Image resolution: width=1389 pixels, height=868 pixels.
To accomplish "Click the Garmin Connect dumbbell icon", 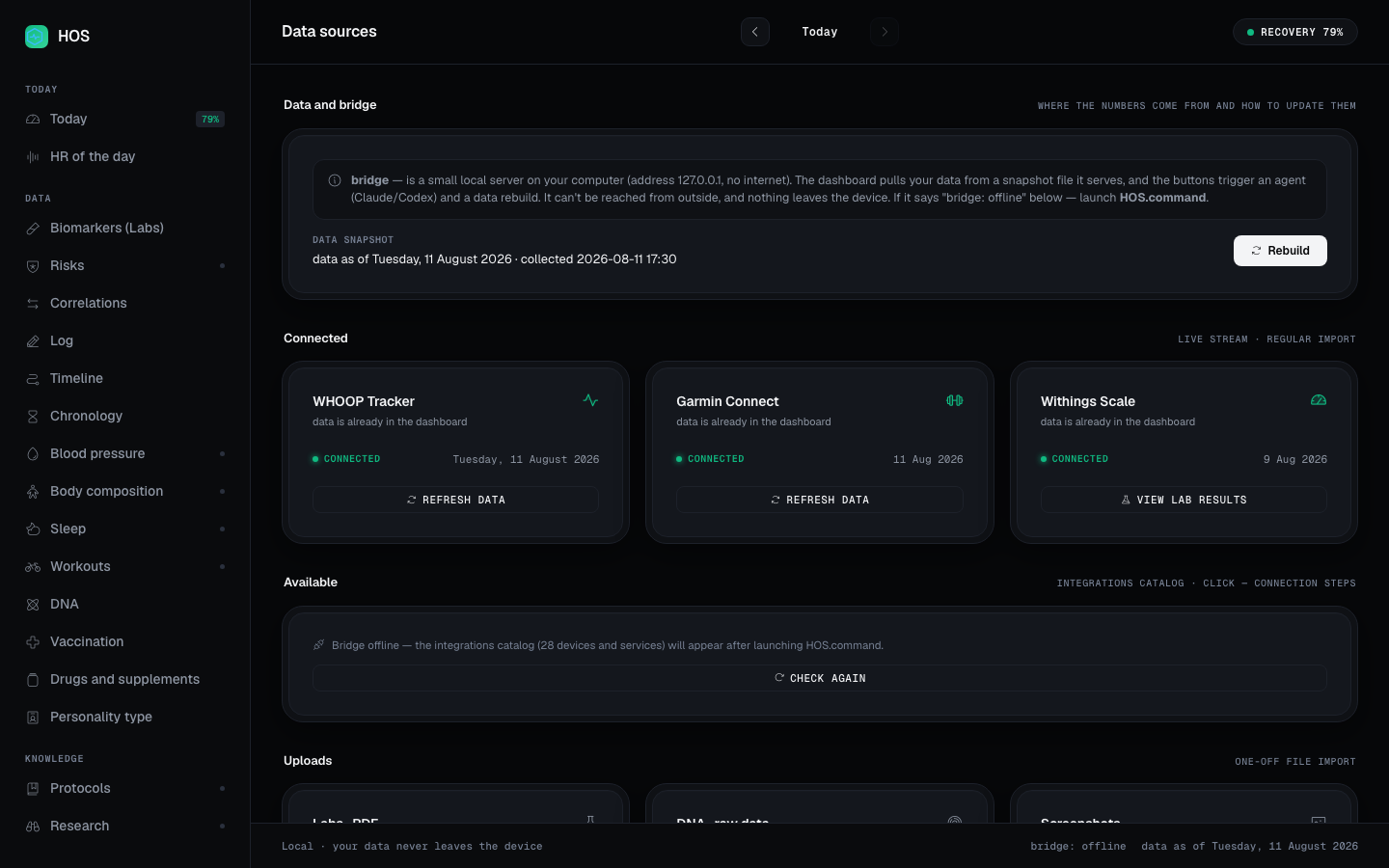I will (x=955, y=400).
